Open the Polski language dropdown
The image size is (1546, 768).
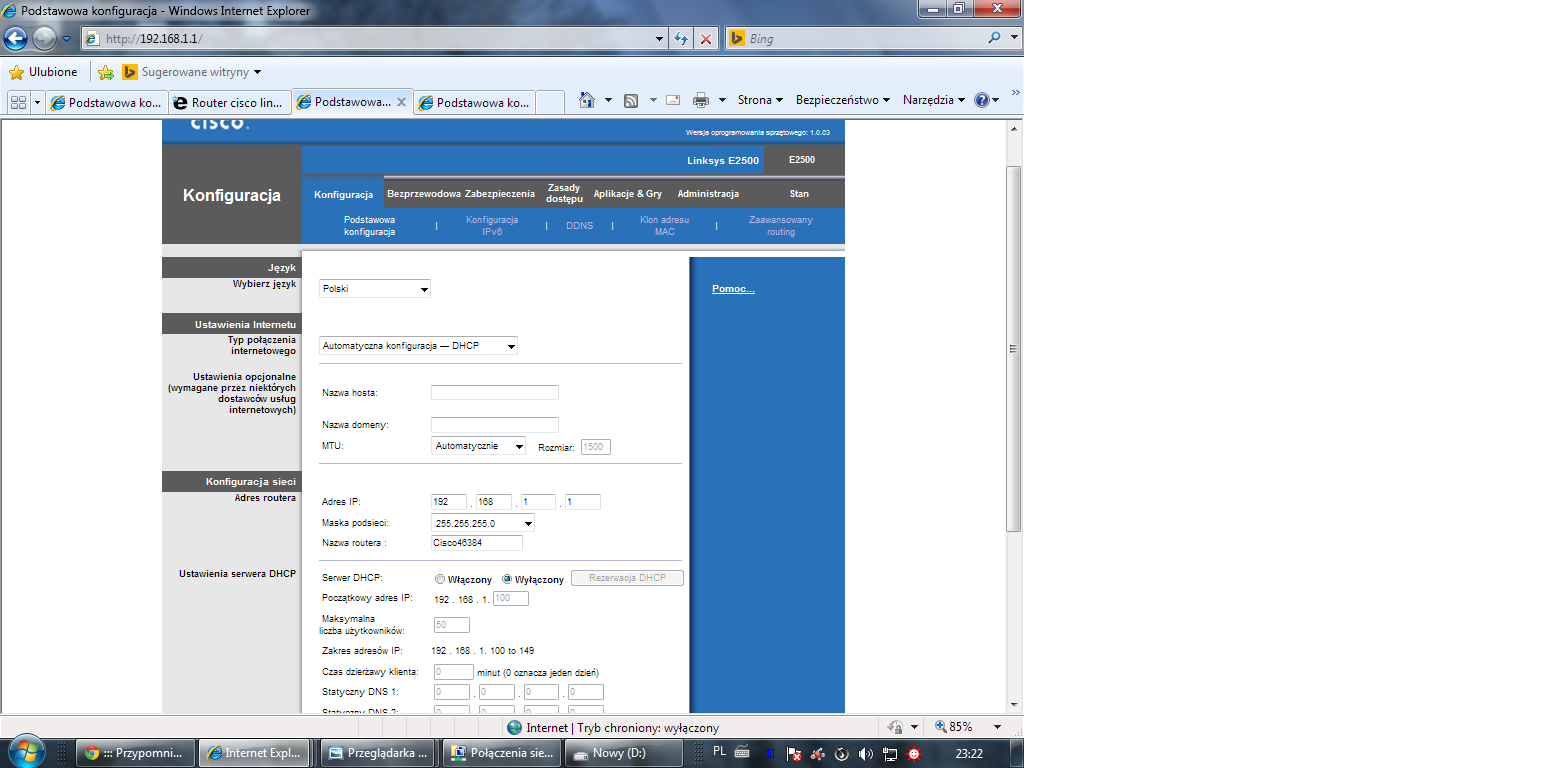[x=375, y=289]
